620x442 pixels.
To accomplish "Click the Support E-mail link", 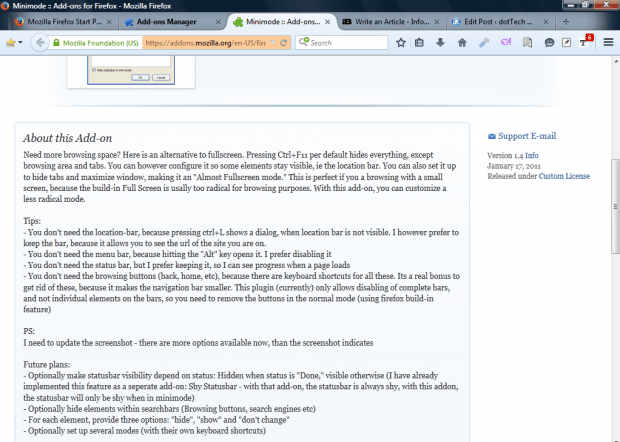I will click(527, 136).
